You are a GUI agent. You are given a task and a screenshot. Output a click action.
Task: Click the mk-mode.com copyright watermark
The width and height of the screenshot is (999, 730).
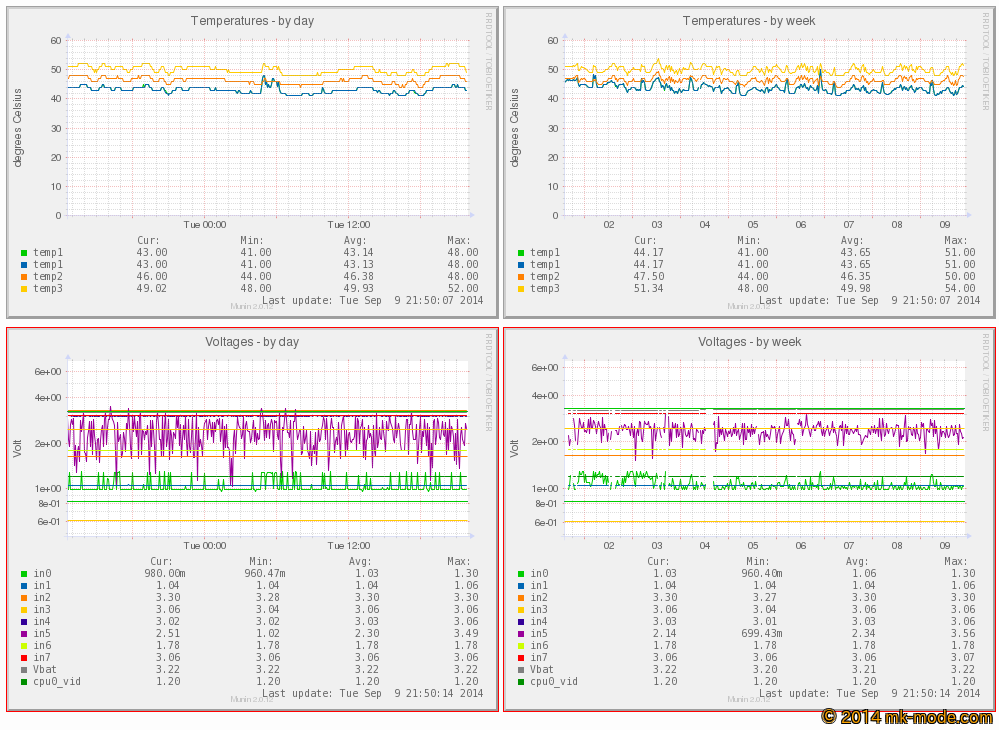(907, 717)
